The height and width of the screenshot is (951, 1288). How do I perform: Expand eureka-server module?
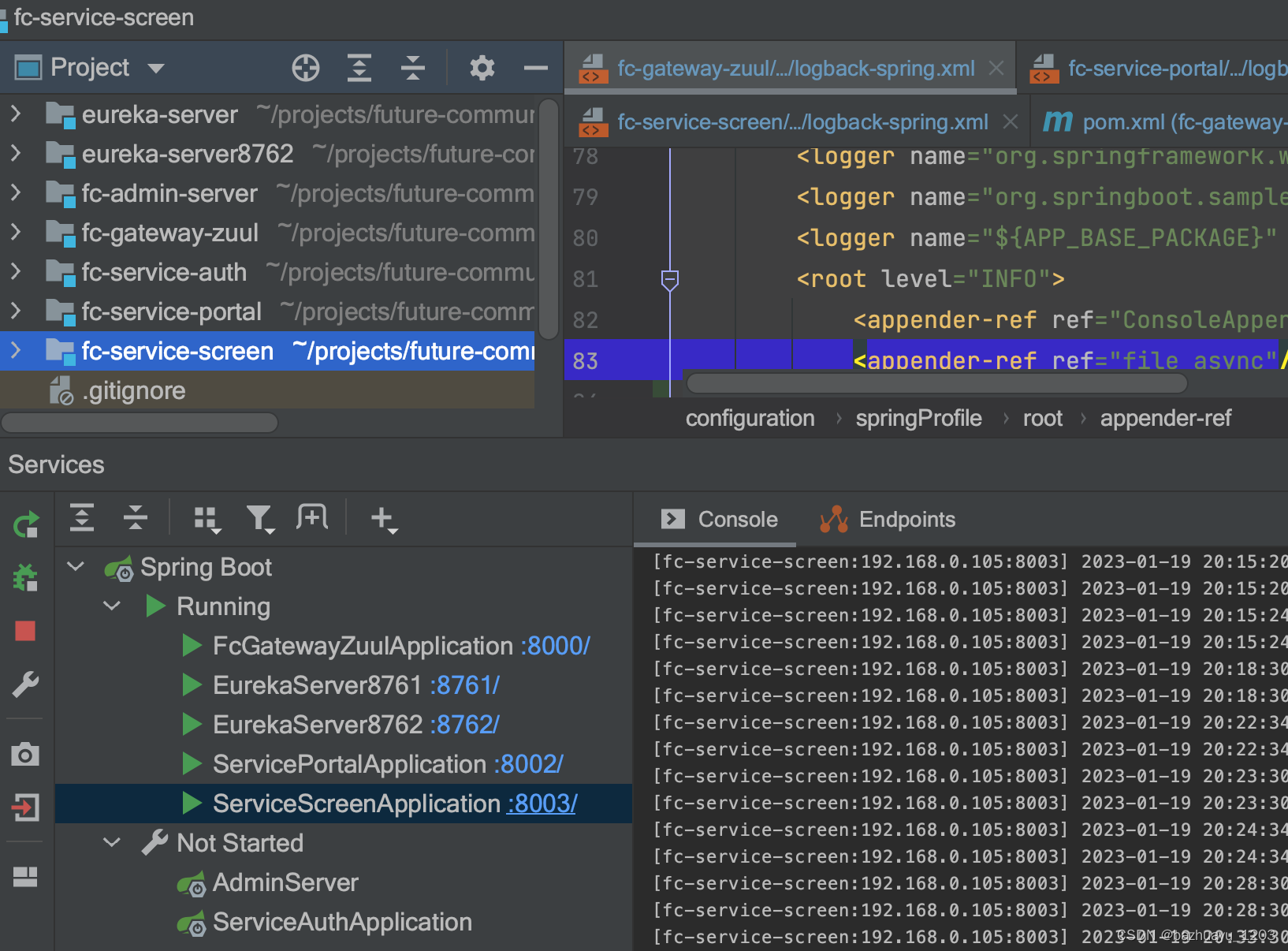click(16, 114)
